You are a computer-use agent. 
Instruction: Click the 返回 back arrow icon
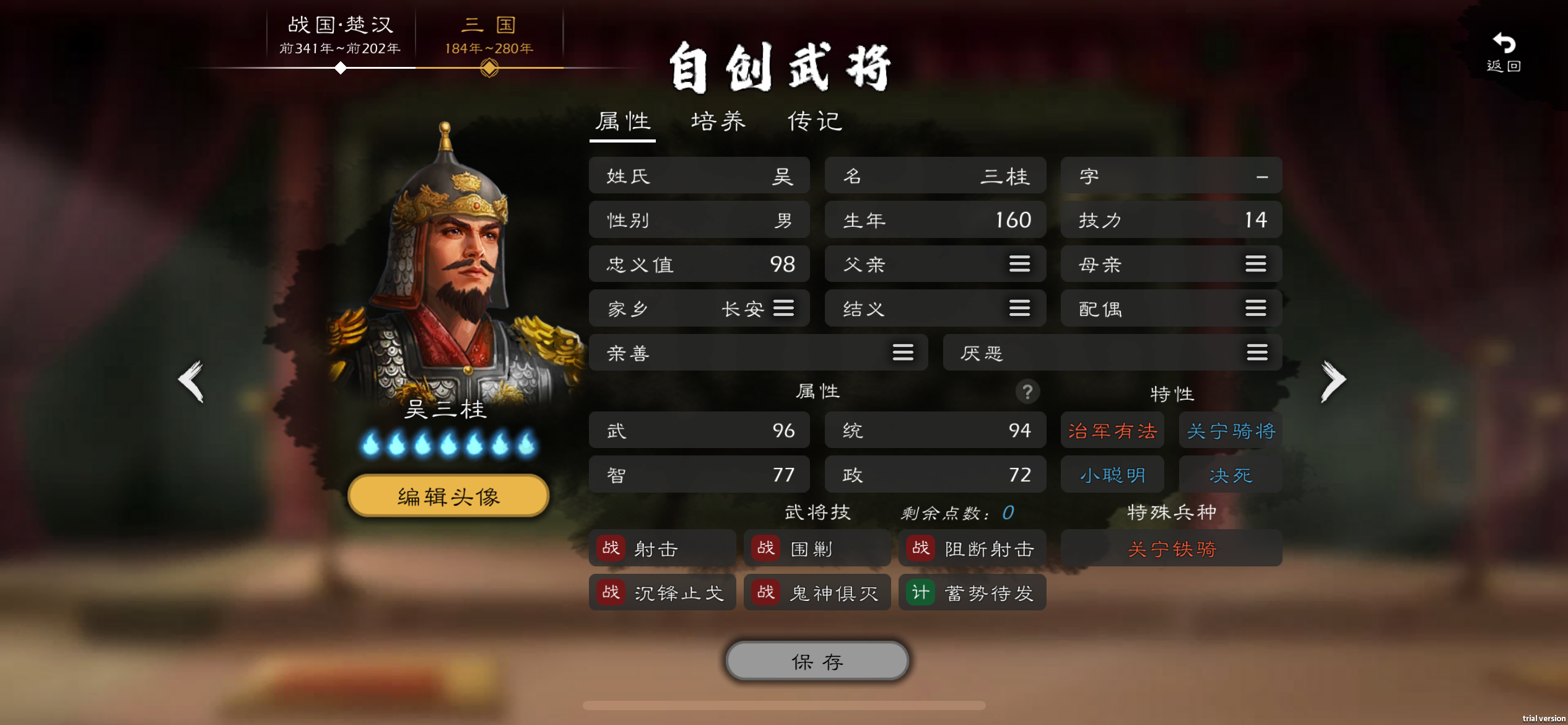(x=1504, y=43)
